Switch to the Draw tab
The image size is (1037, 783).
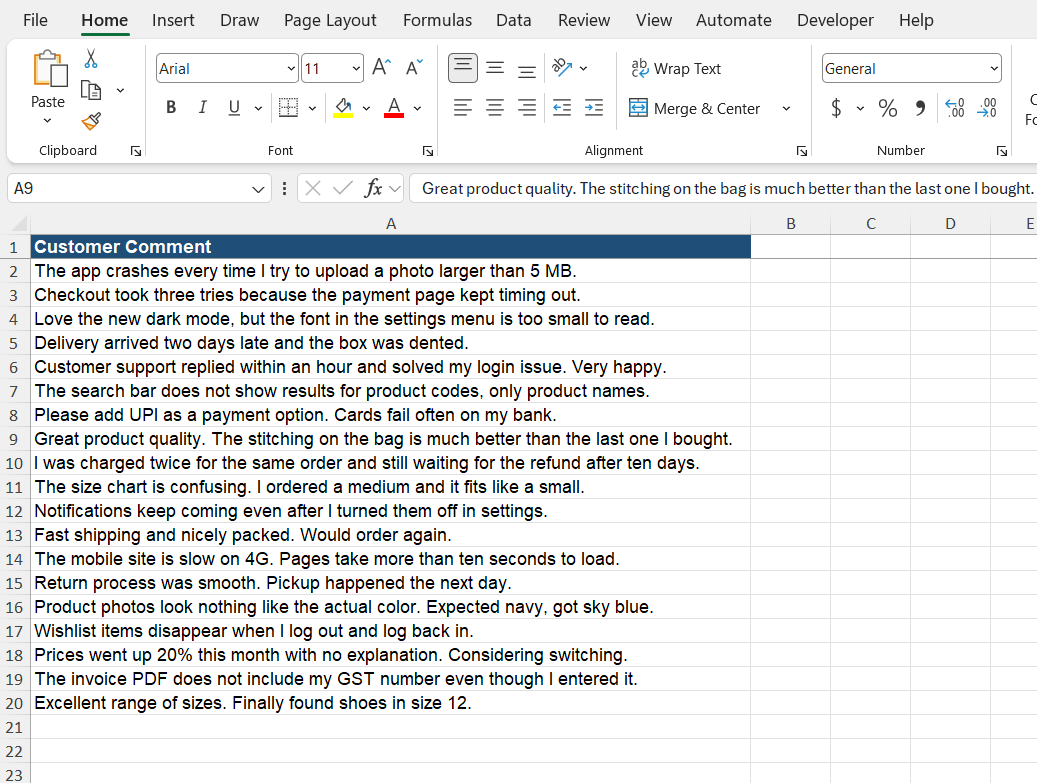[x=239, y=21]
